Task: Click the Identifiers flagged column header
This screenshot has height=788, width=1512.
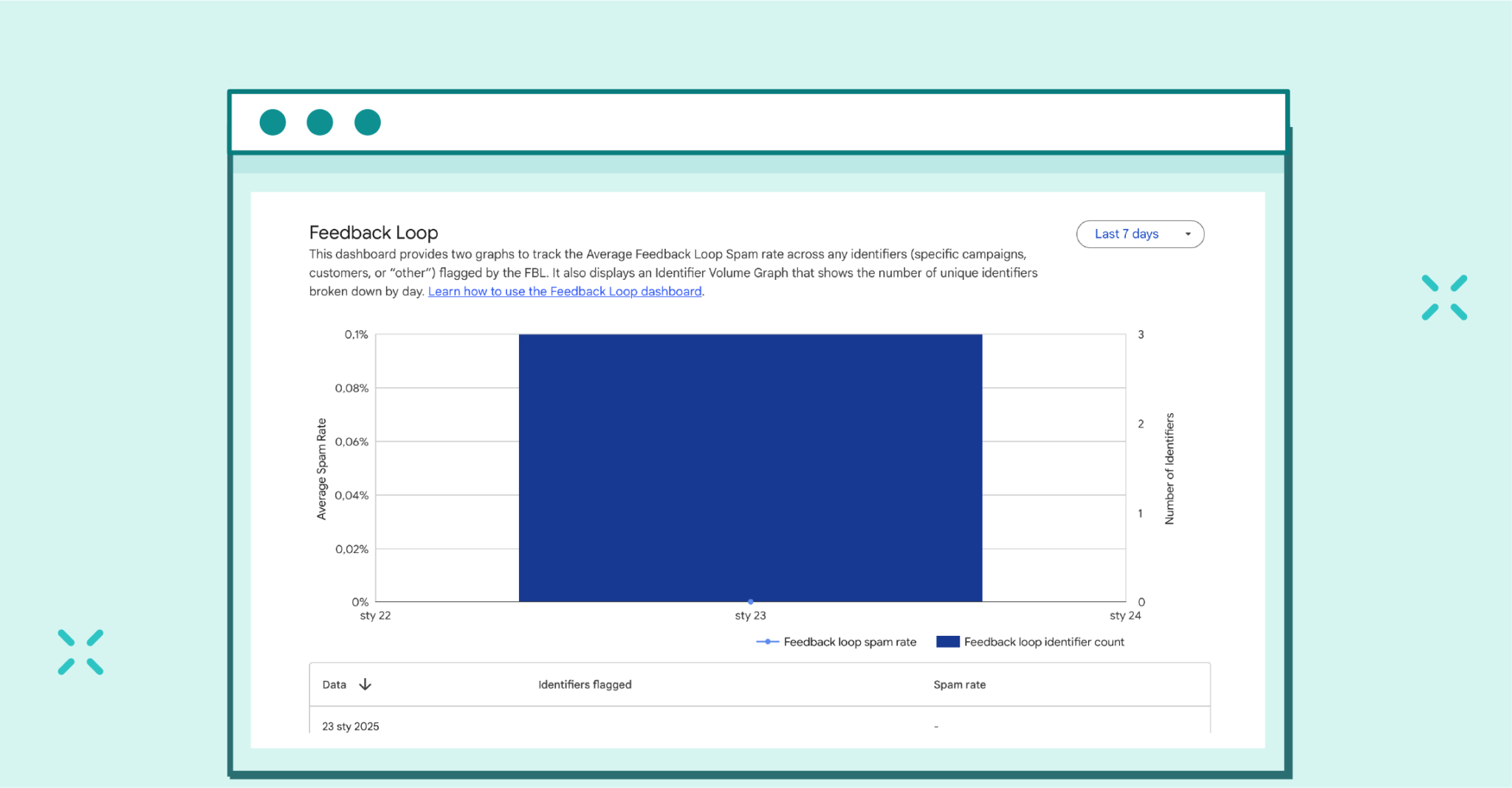Action: pos(584,684)
